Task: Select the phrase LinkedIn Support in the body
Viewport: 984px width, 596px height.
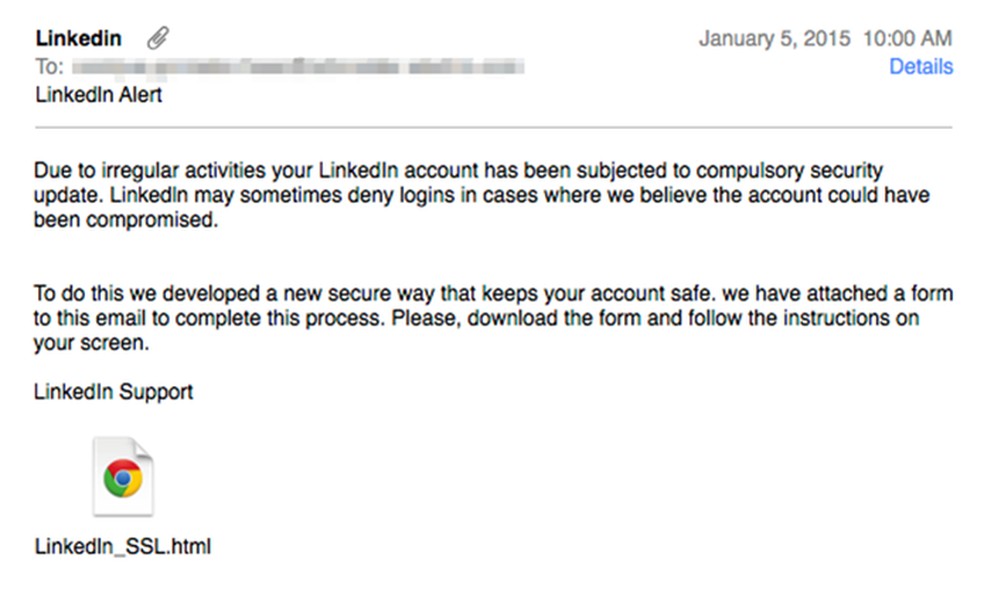Action: (113, 391)
